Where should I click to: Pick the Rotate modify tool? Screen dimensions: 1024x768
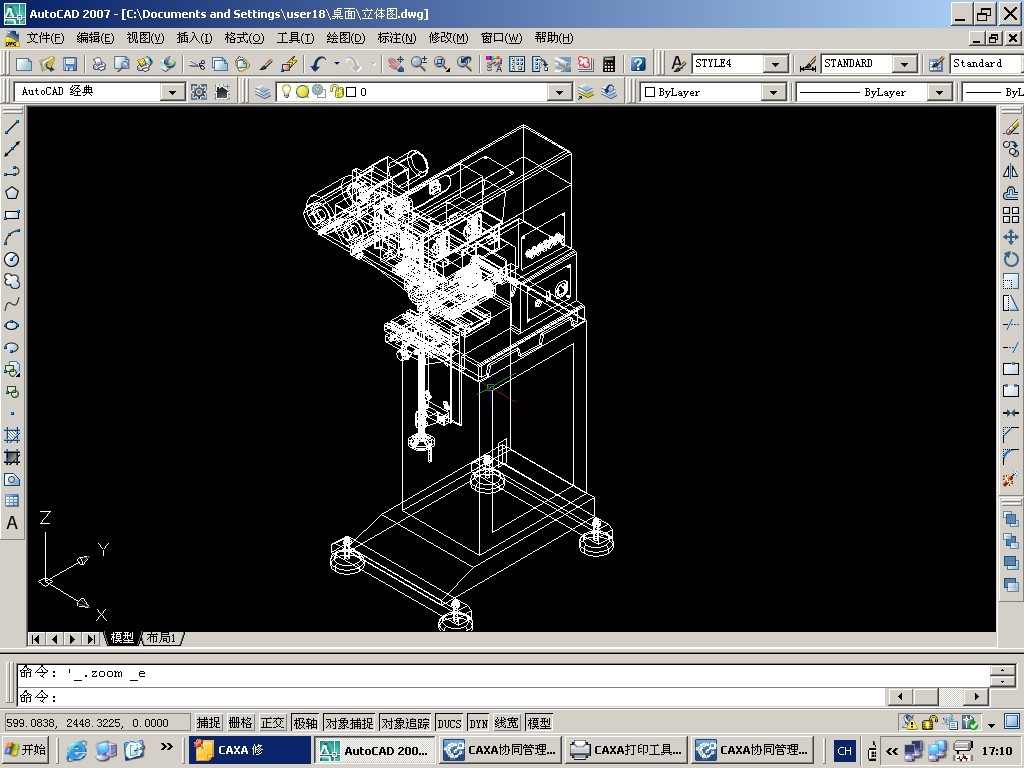pos(1010,259)
